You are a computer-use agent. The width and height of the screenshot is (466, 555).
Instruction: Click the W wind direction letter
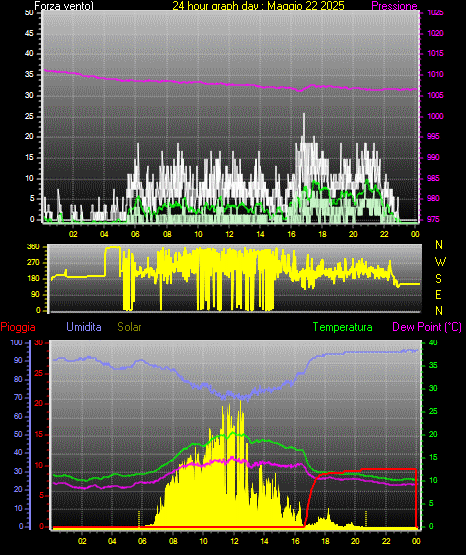(x=440, y=262)
